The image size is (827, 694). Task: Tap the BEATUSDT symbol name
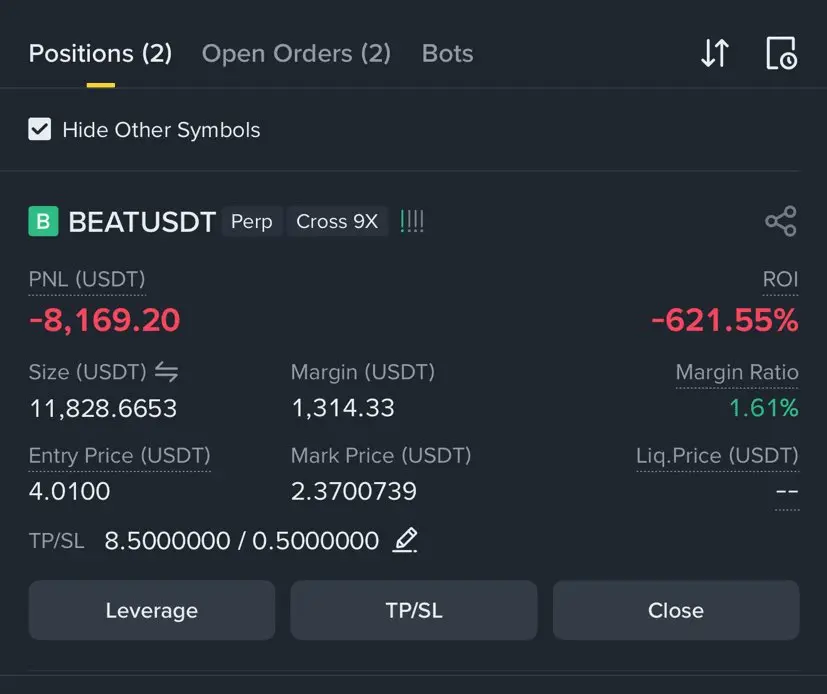pyautogui.click(x=142, y=221)
